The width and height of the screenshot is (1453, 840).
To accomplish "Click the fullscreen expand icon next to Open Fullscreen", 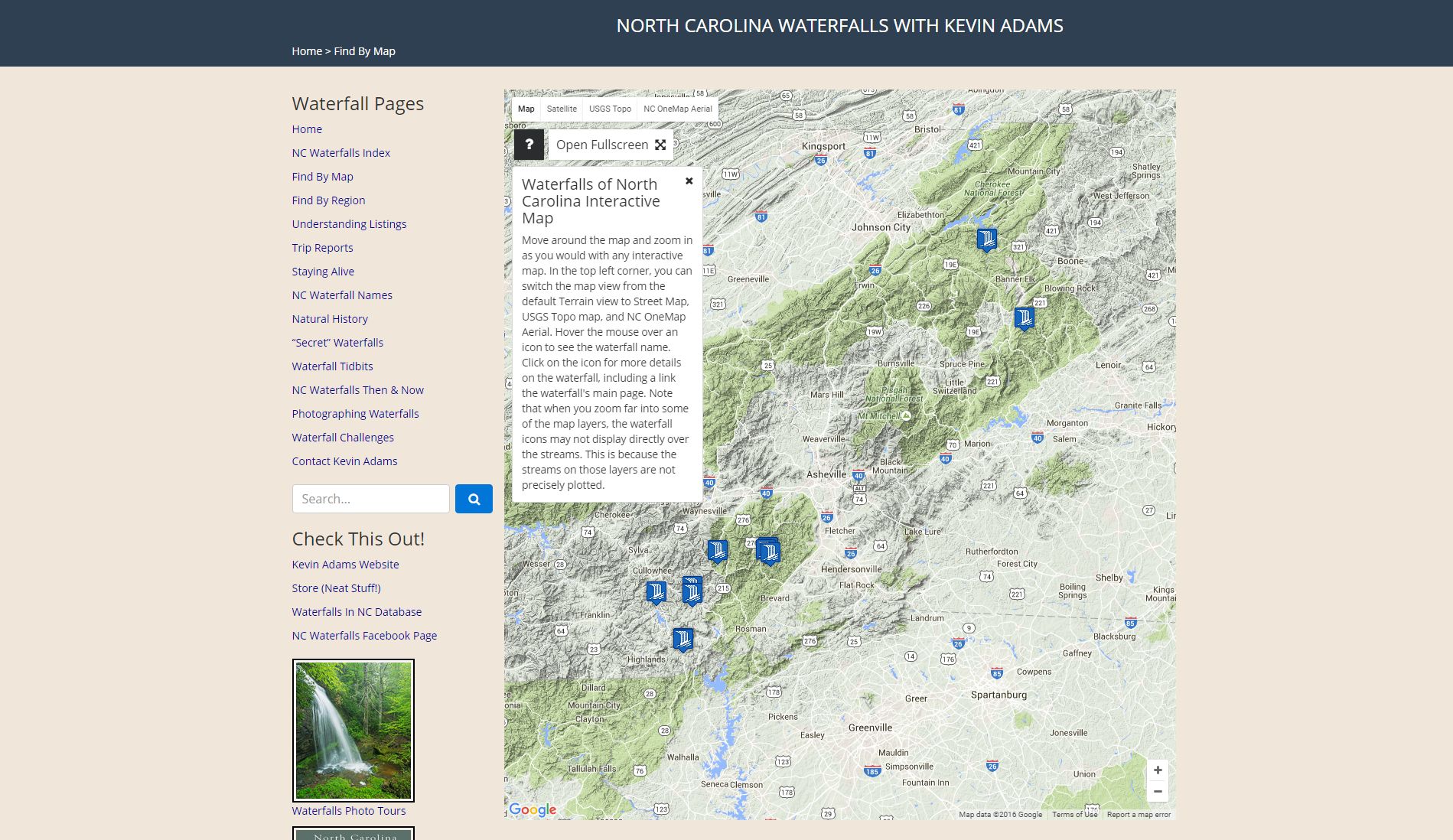I will pos(660,144).
